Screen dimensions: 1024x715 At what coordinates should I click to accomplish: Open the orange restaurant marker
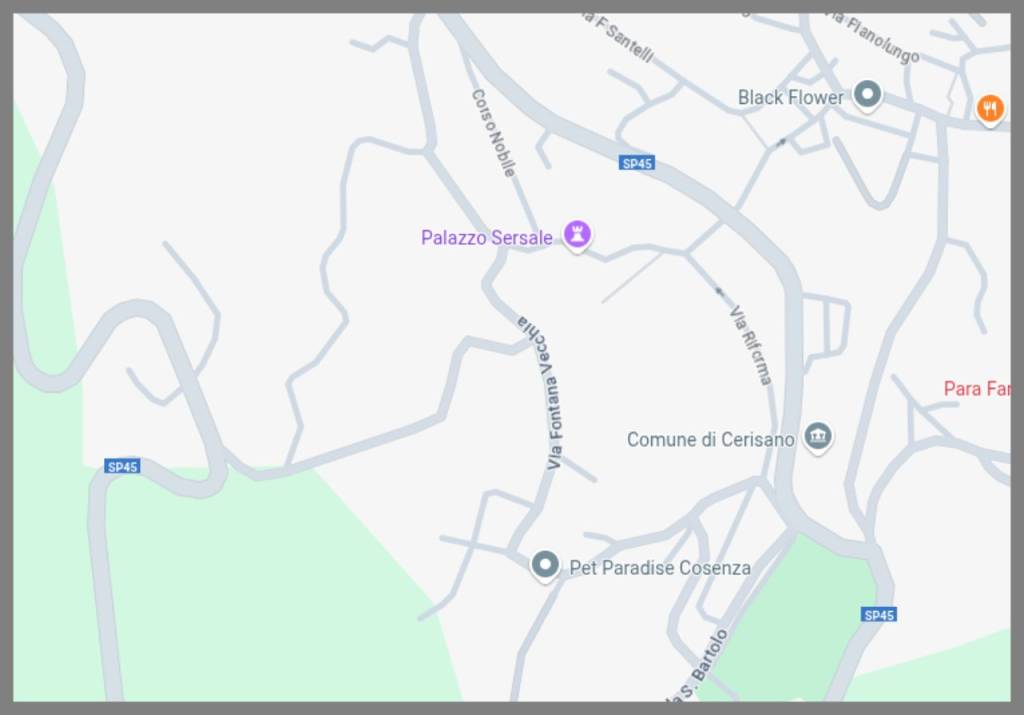click(x=990, y=110)
